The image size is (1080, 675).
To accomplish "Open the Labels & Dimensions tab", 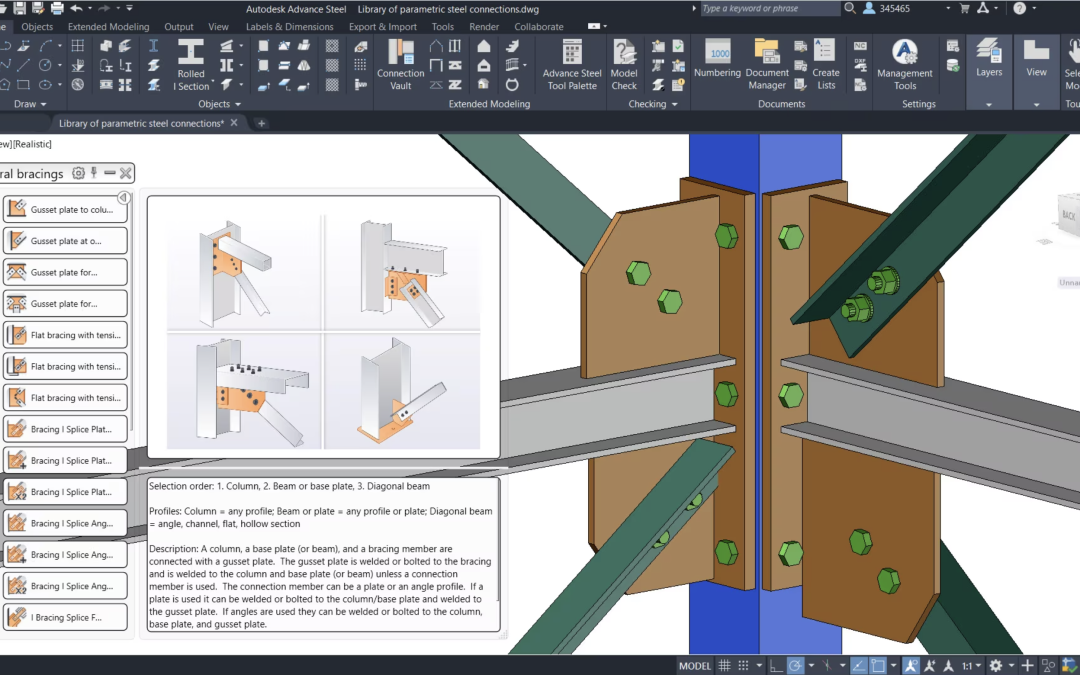I will pyautogui.click(x=289, y=26).
